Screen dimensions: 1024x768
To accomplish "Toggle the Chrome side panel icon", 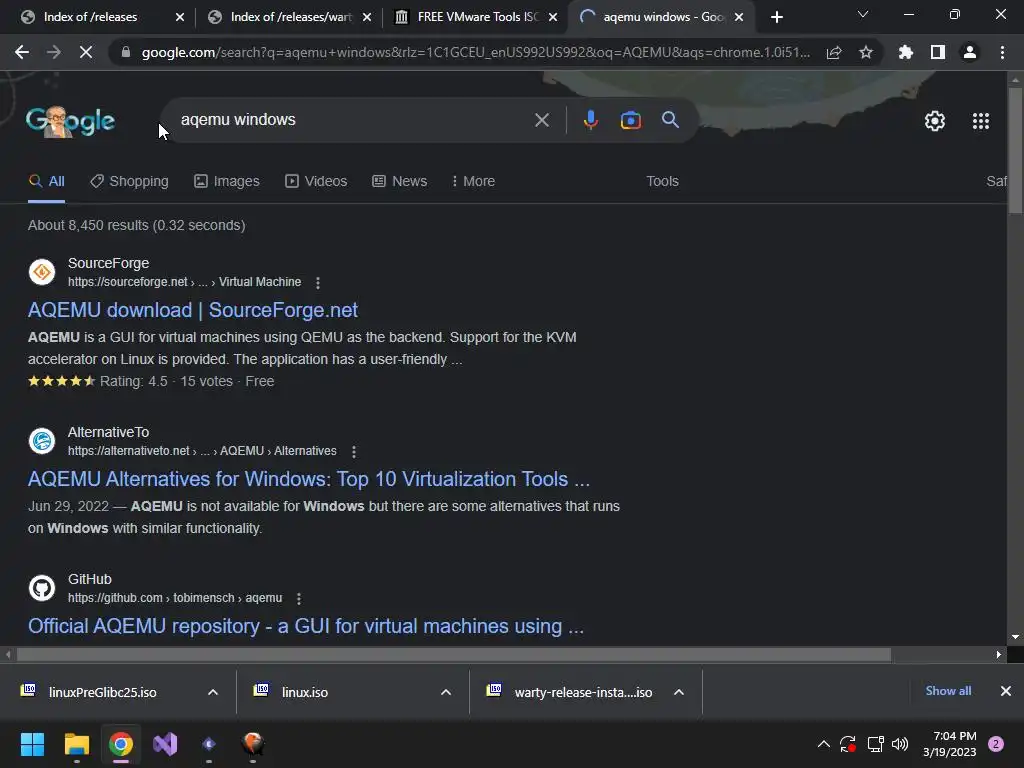I will coord(938,52).
